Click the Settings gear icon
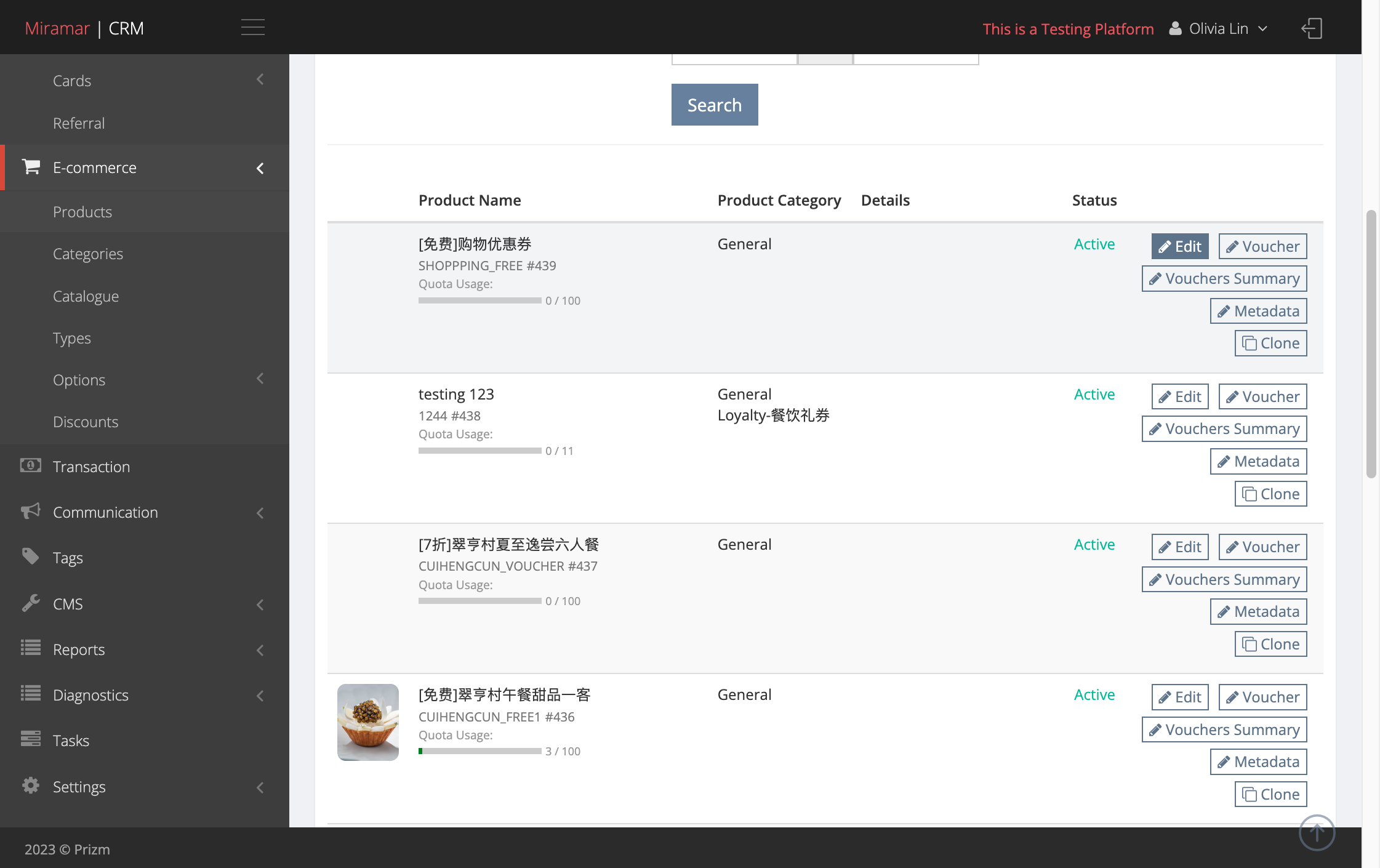Screen dimensions: 1380x868 [x=31, y=786]
